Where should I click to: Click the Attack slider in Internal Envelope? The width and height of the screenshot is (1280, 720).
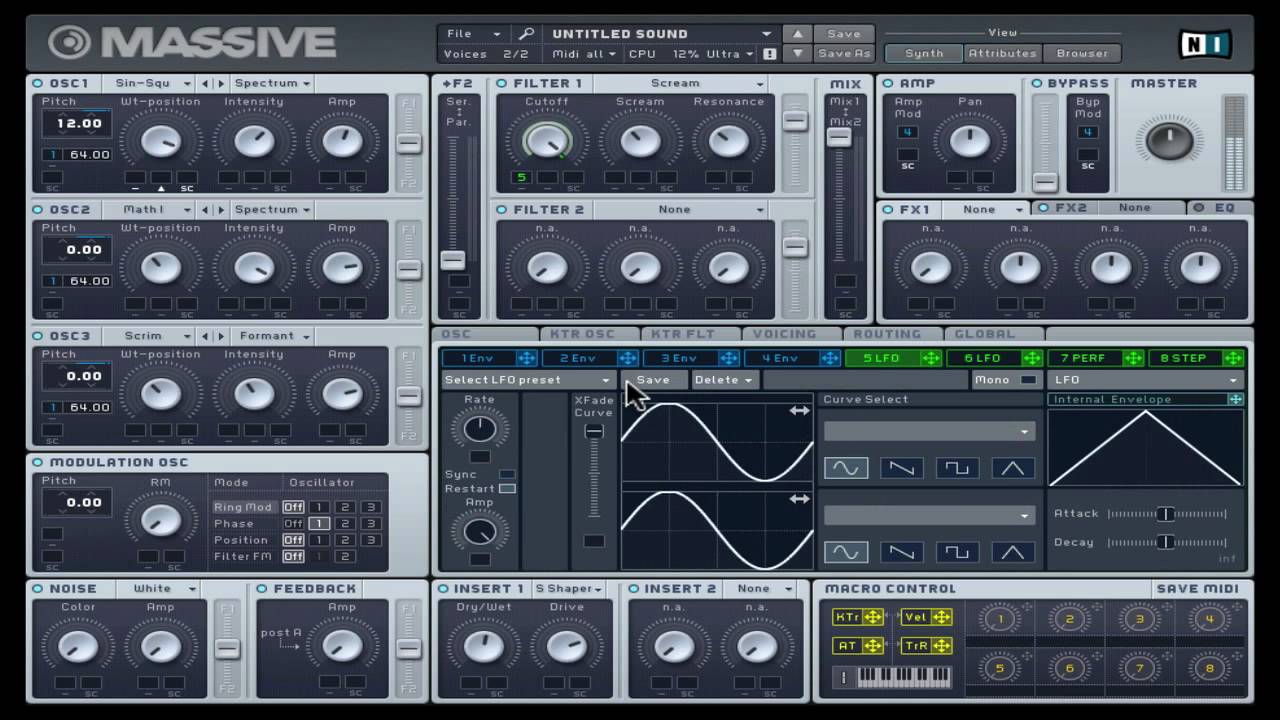coord(1166,514)
